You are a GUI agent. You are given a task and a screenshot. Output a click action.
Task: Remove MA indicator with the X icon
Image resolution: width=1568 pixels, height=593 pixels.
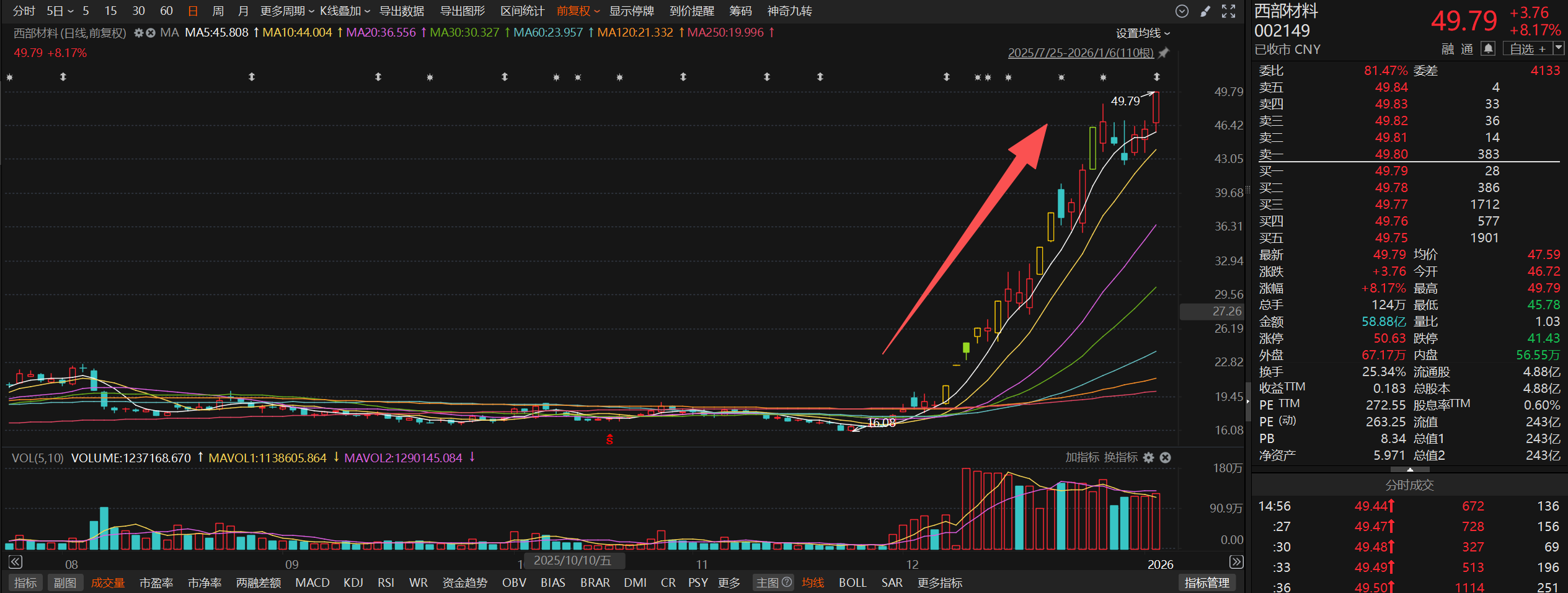(x=150, y=33)
